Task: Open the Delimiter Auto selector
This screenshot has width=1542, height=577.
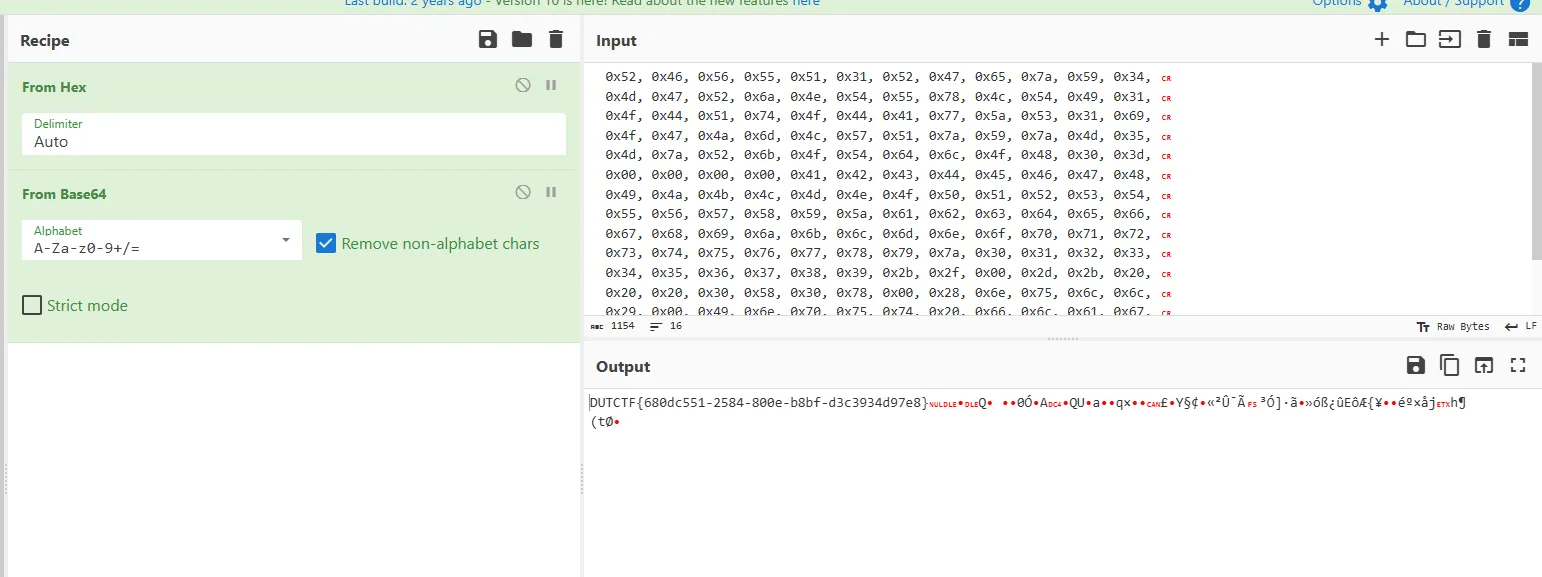Action: (294, 134)
